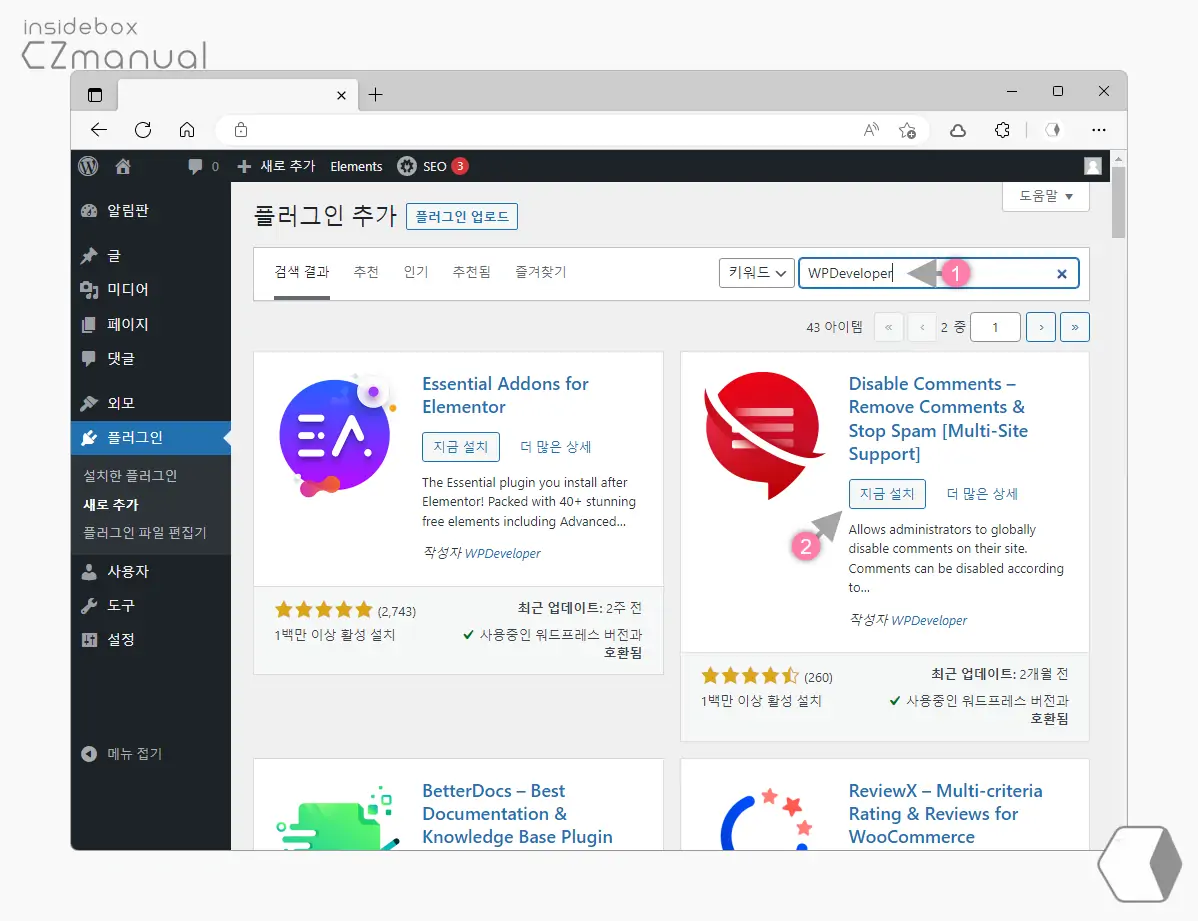Open the browser extensions puzzle icon
This screenshot has height=921, width=1198.
[1002, 130]
